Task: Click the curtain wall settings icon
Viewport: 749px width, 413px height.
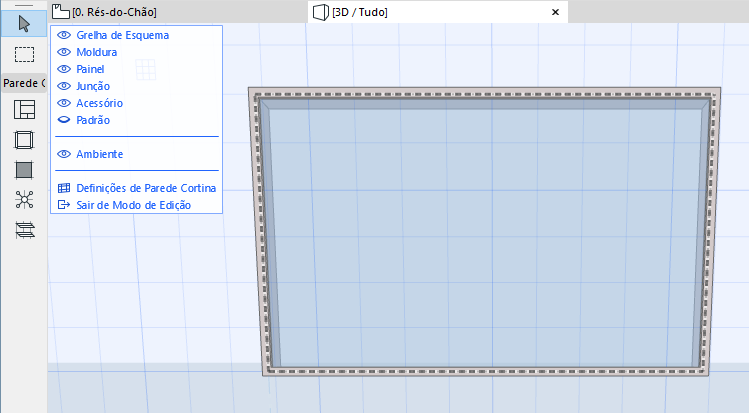Action: pyautogui.click(x=64, y=188)
